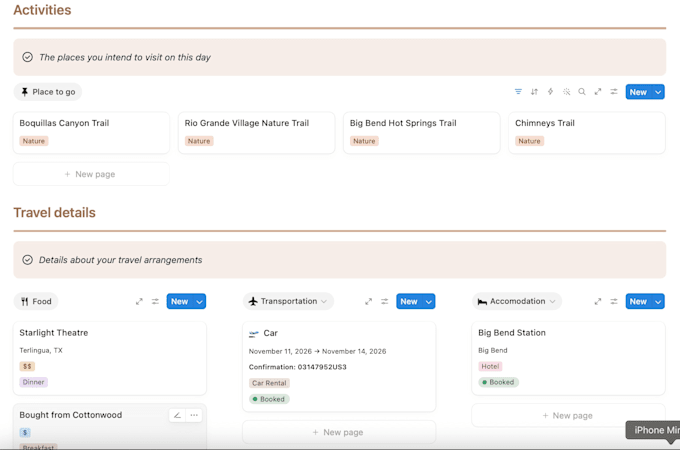Image resolution: width=680 pixels, height=450 pixels.
Task: Expand Transportation database to full page
Action: (x=368, y=301)
